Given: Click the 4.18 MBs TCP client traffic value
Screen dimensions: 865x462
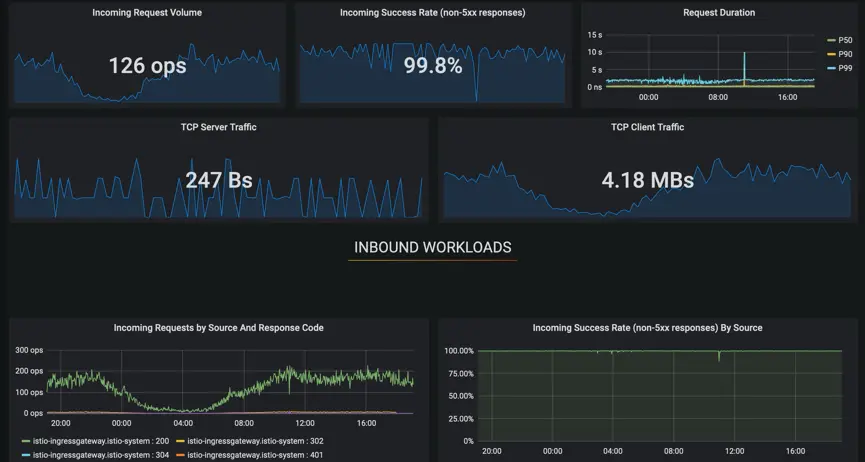Looking at the screenshot, I should coord(648,180).
